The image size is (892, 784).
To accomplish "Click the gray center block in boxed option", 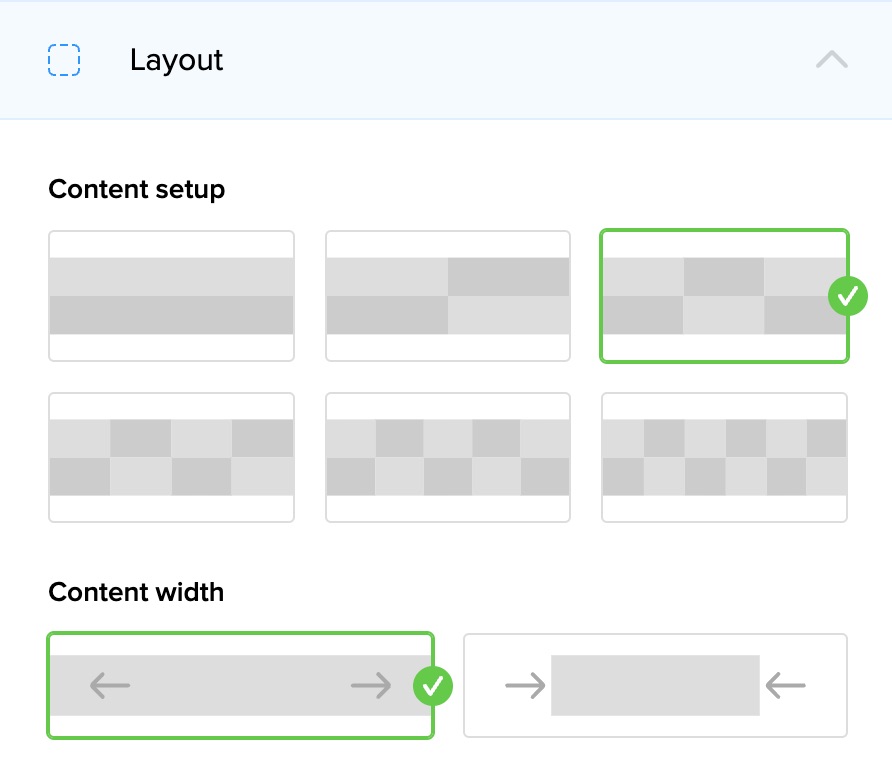I will [655, 685].
